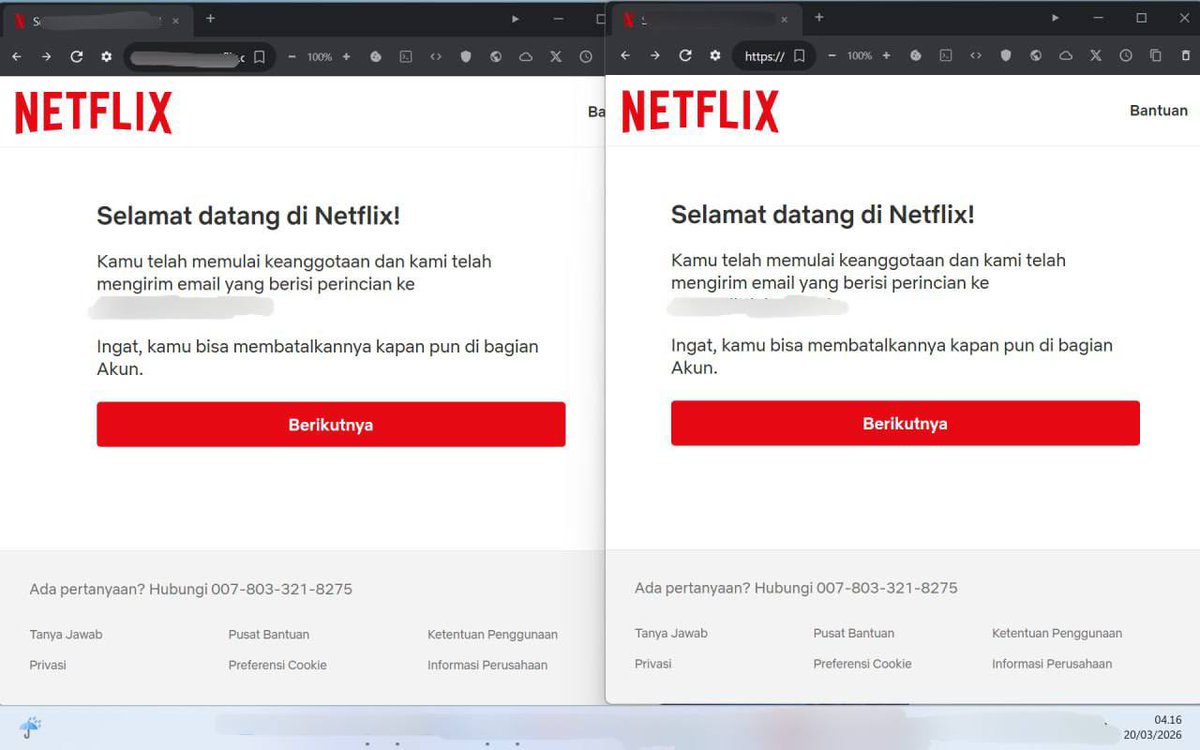
Task: Click the globe icon in left window toolbar
Action: [x=496, y=57]
